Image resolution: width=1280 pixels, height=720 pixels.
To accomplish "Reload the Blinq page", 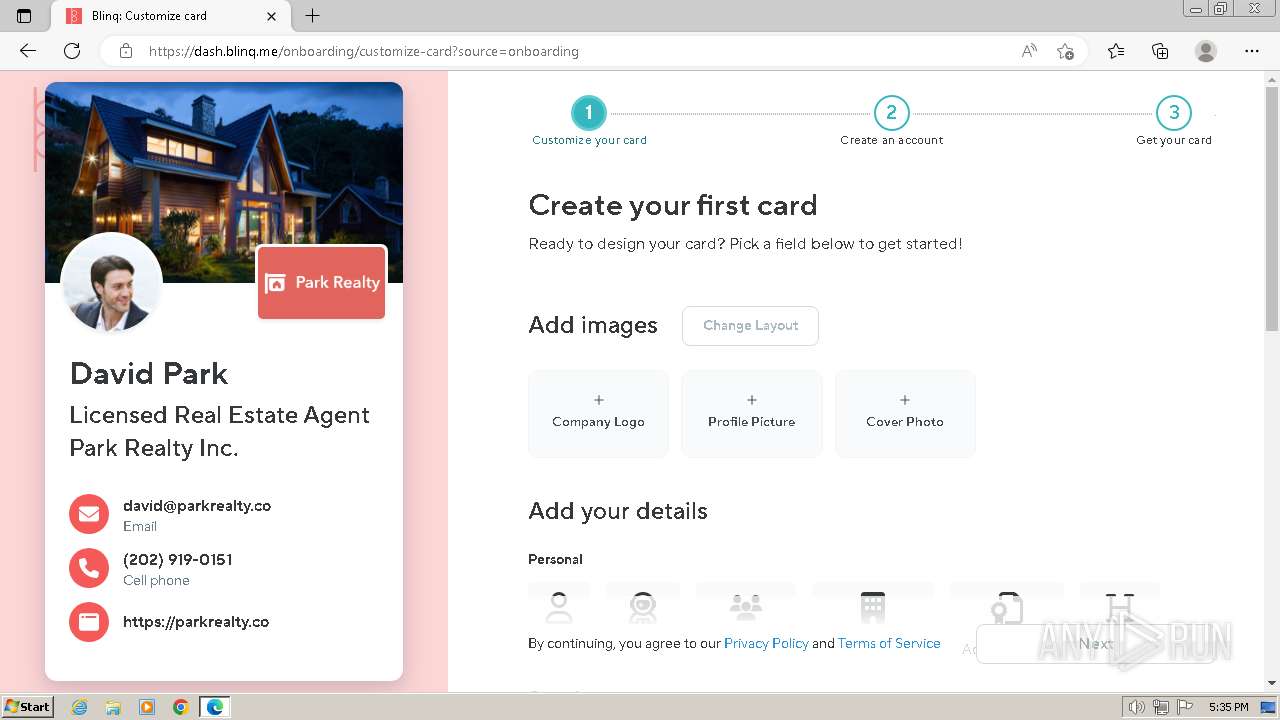I will point(72,51).
